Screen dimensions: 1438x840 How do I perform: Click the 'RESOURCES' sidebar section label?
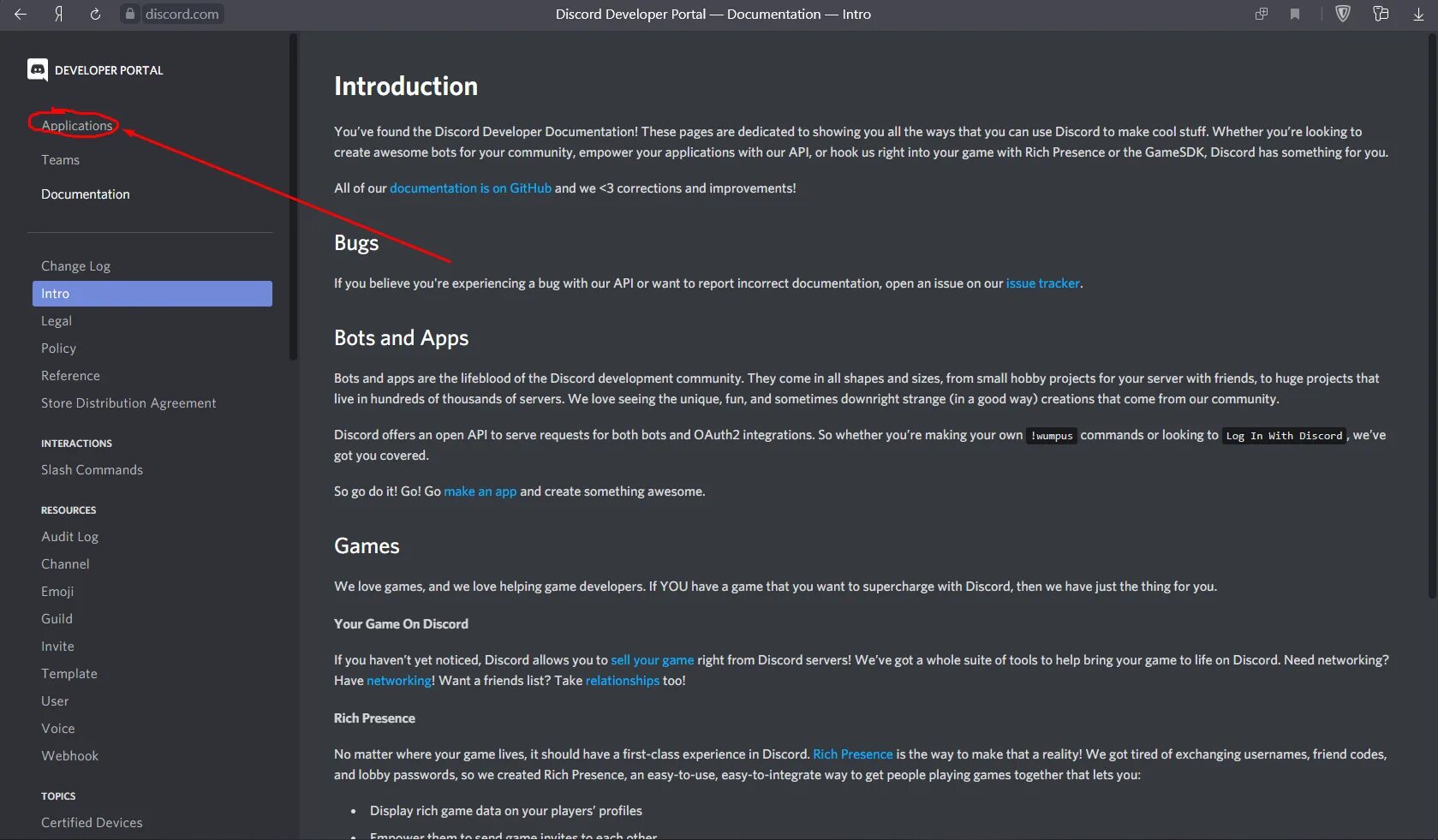click(69, 510)
